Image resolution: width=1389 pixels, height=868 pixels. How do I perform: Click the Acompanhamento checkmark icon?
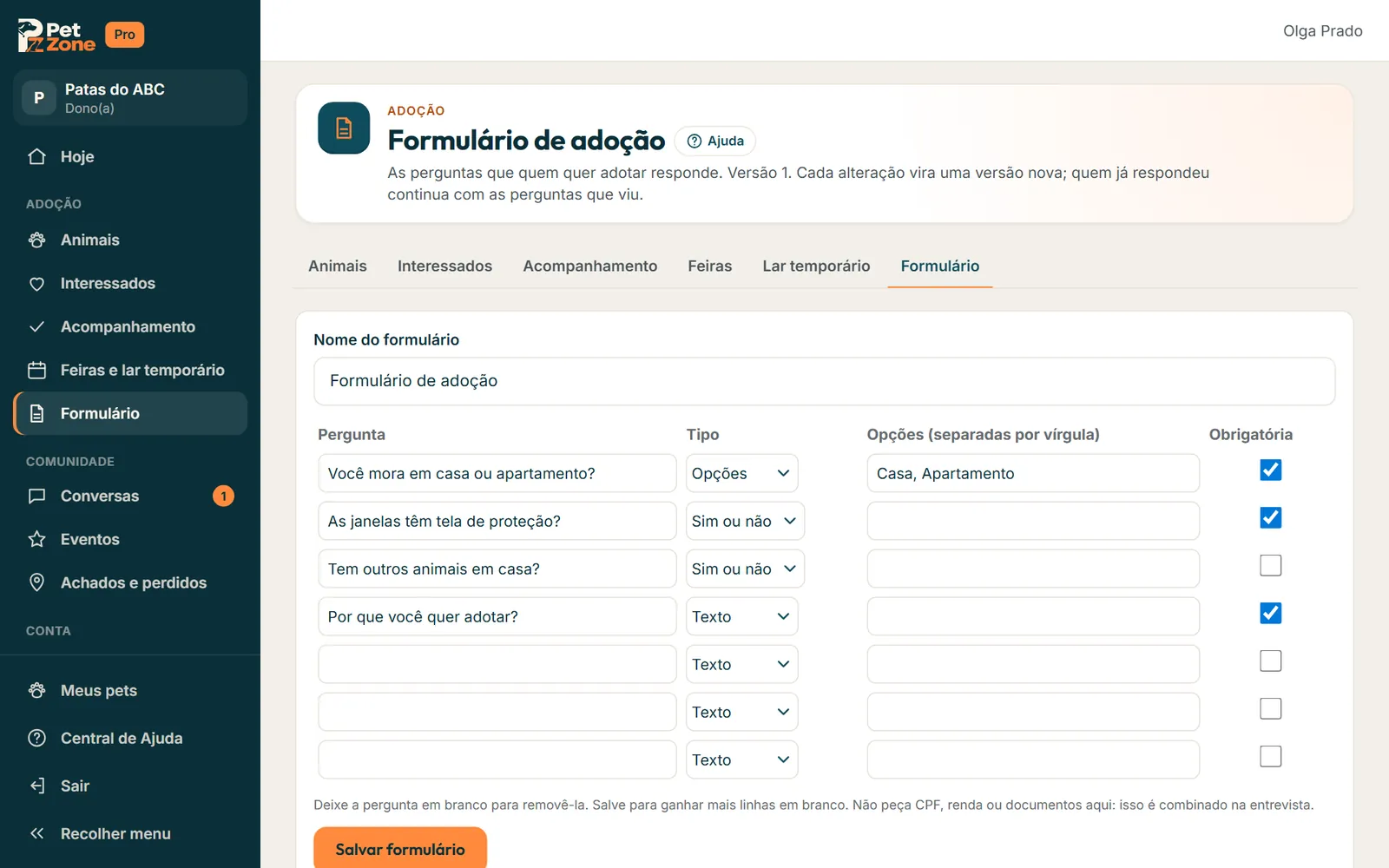click(36, 327)
